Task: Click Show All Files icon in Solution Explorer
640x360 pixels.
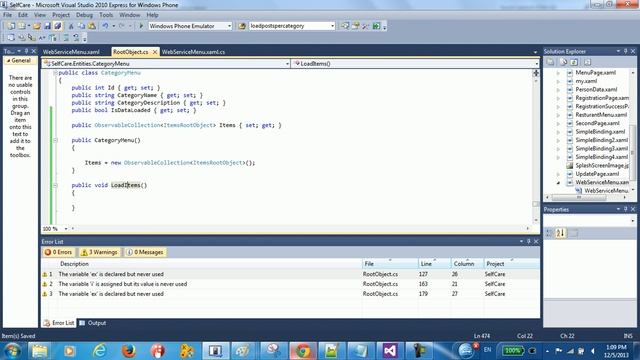Action: pyautogui.click(x=564, y=62)
